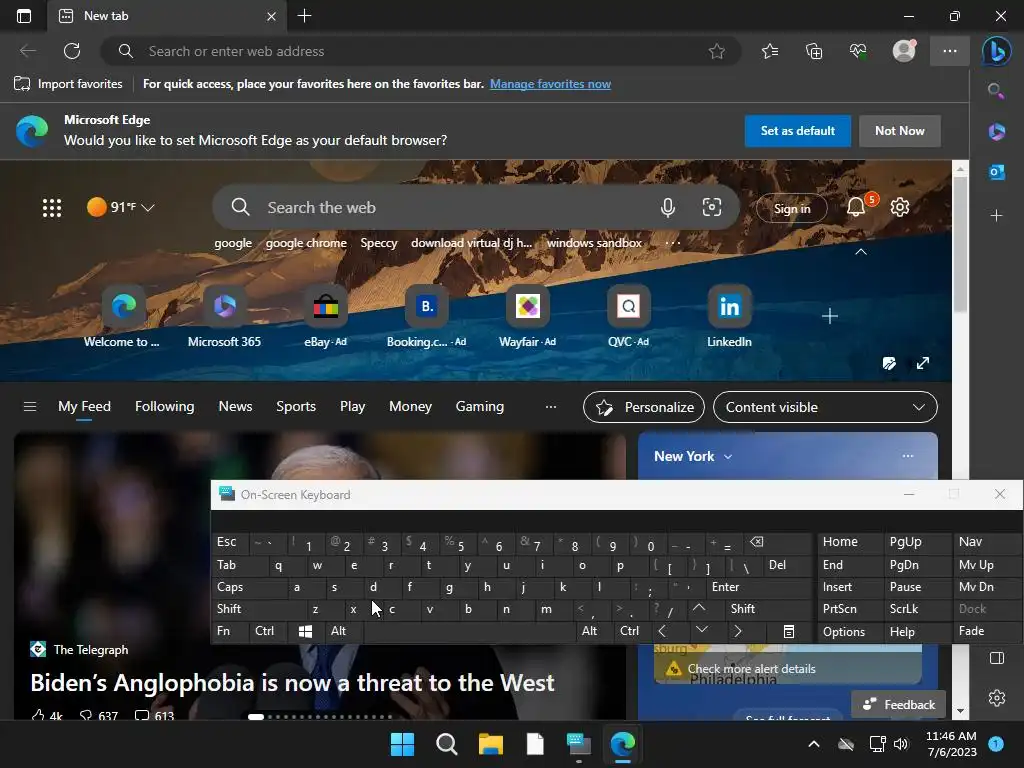Viewport: 1024px width, 768px height.
Task: Switch to the Following tab
Action: (x=165, y=406)
